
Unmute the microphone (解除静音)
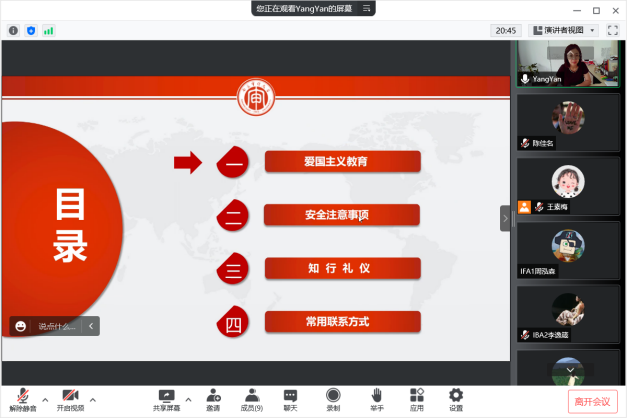click(x=22, y=397)
